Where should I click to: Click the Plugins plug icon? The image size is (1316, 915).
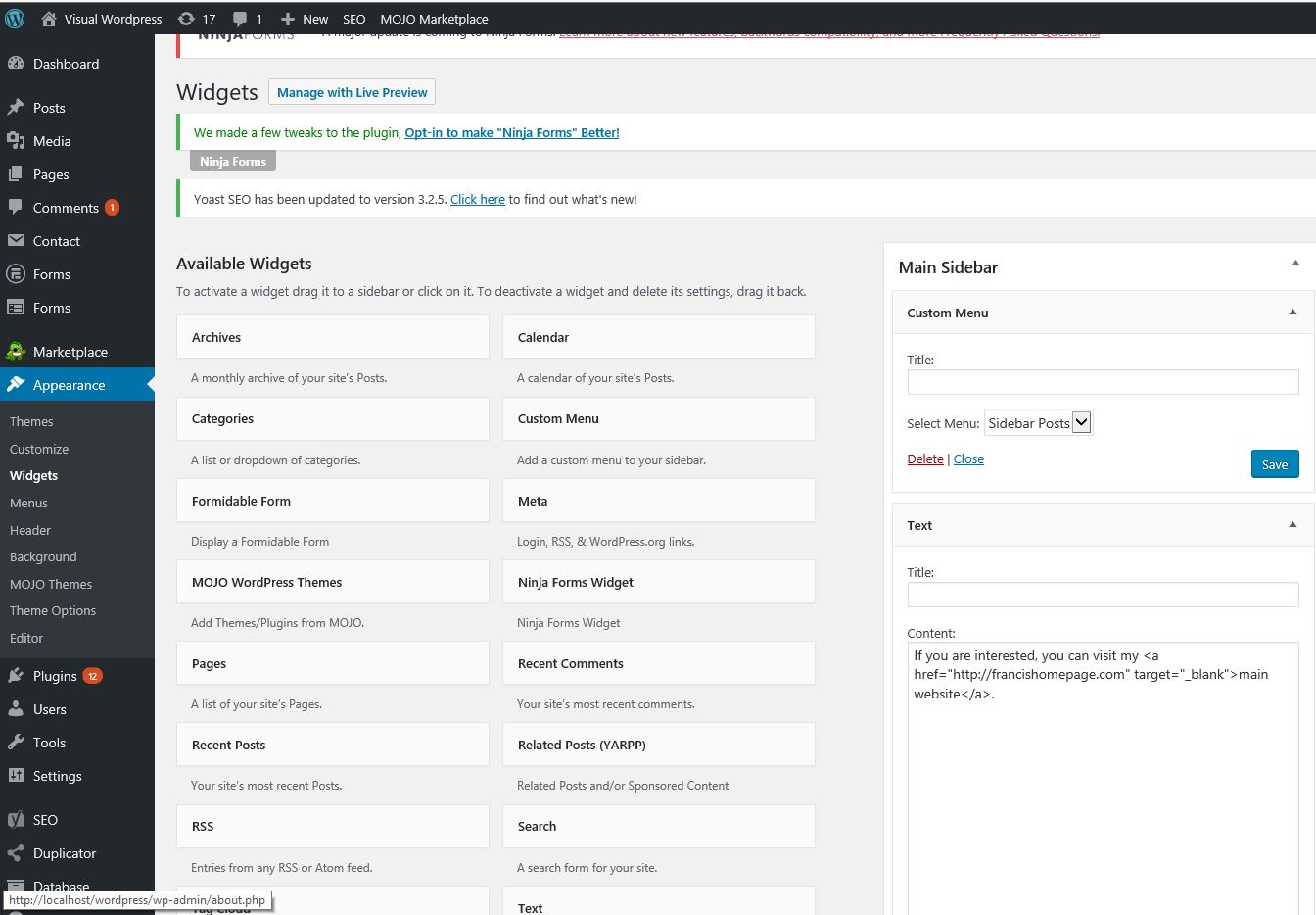click(x=16, y=676)
